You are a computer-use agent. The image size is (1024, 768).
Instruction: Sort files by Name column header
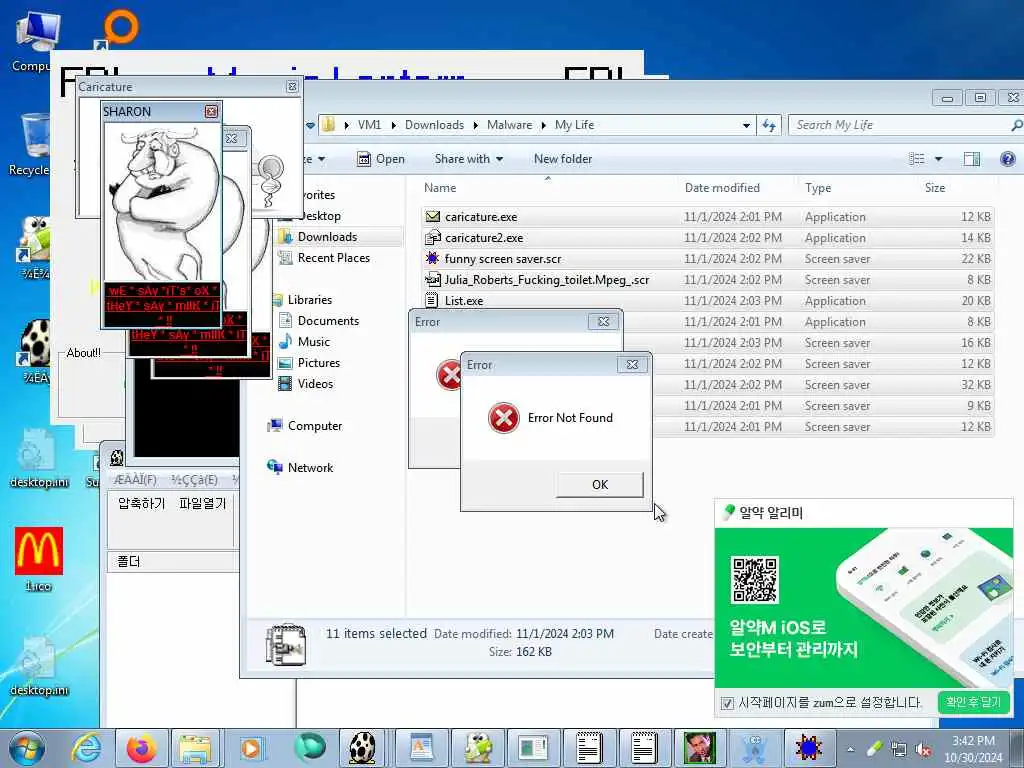tap(440, 188)
